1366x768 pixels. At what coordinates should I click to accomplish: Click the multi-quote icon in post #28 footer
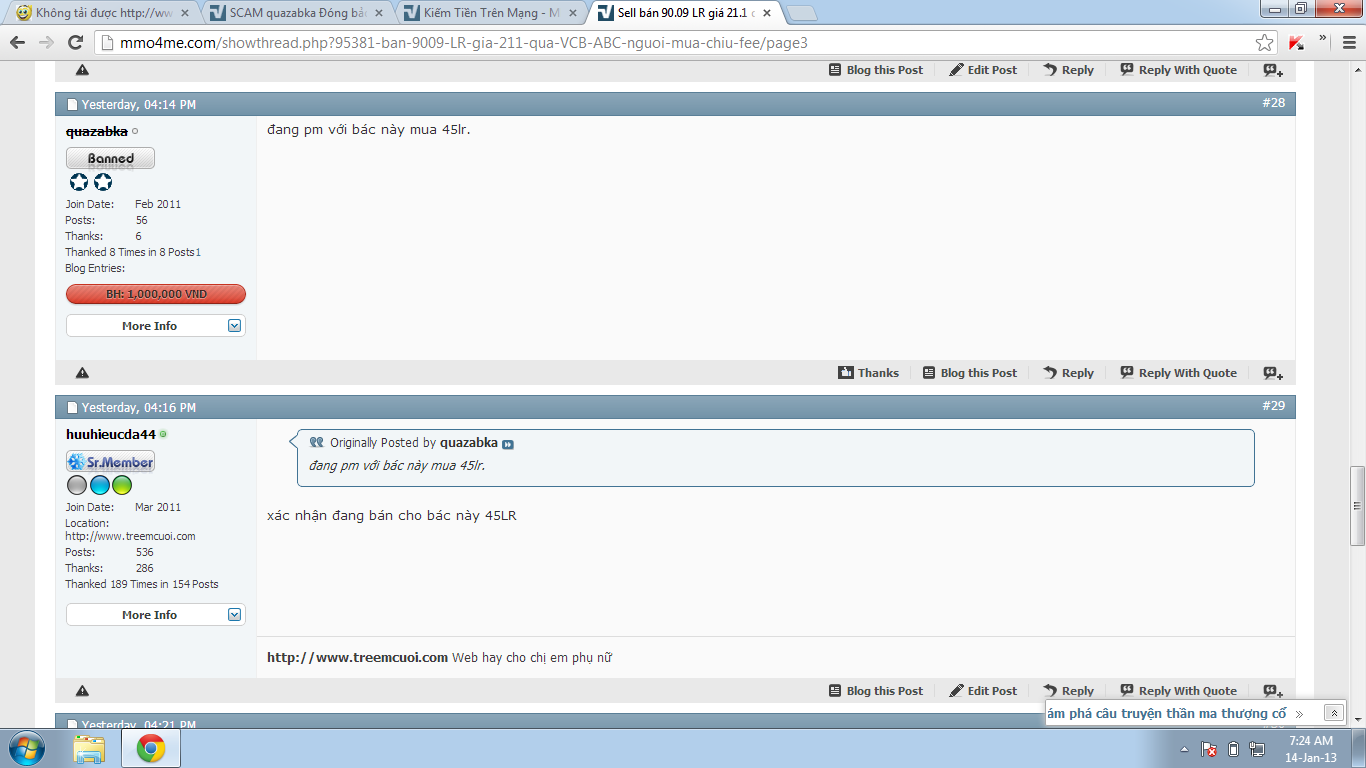pos(1272,373)
